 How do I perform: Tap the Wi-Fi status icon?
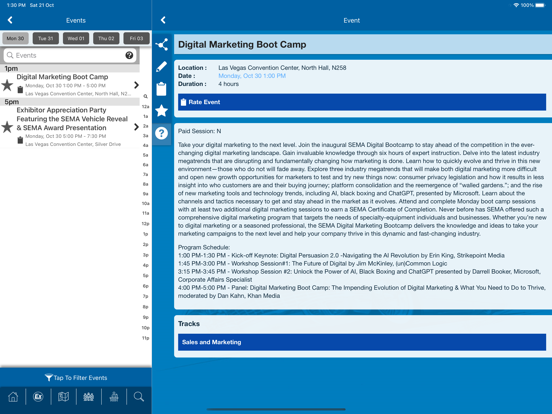(516, 5)
